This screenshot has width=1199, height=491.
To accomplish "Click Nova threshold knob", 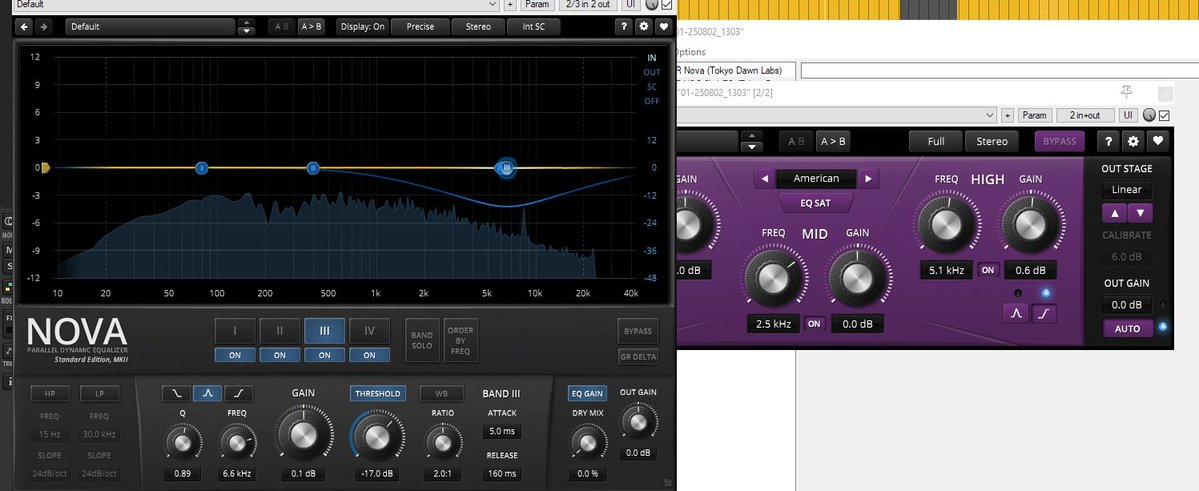I will coord(377,437).
